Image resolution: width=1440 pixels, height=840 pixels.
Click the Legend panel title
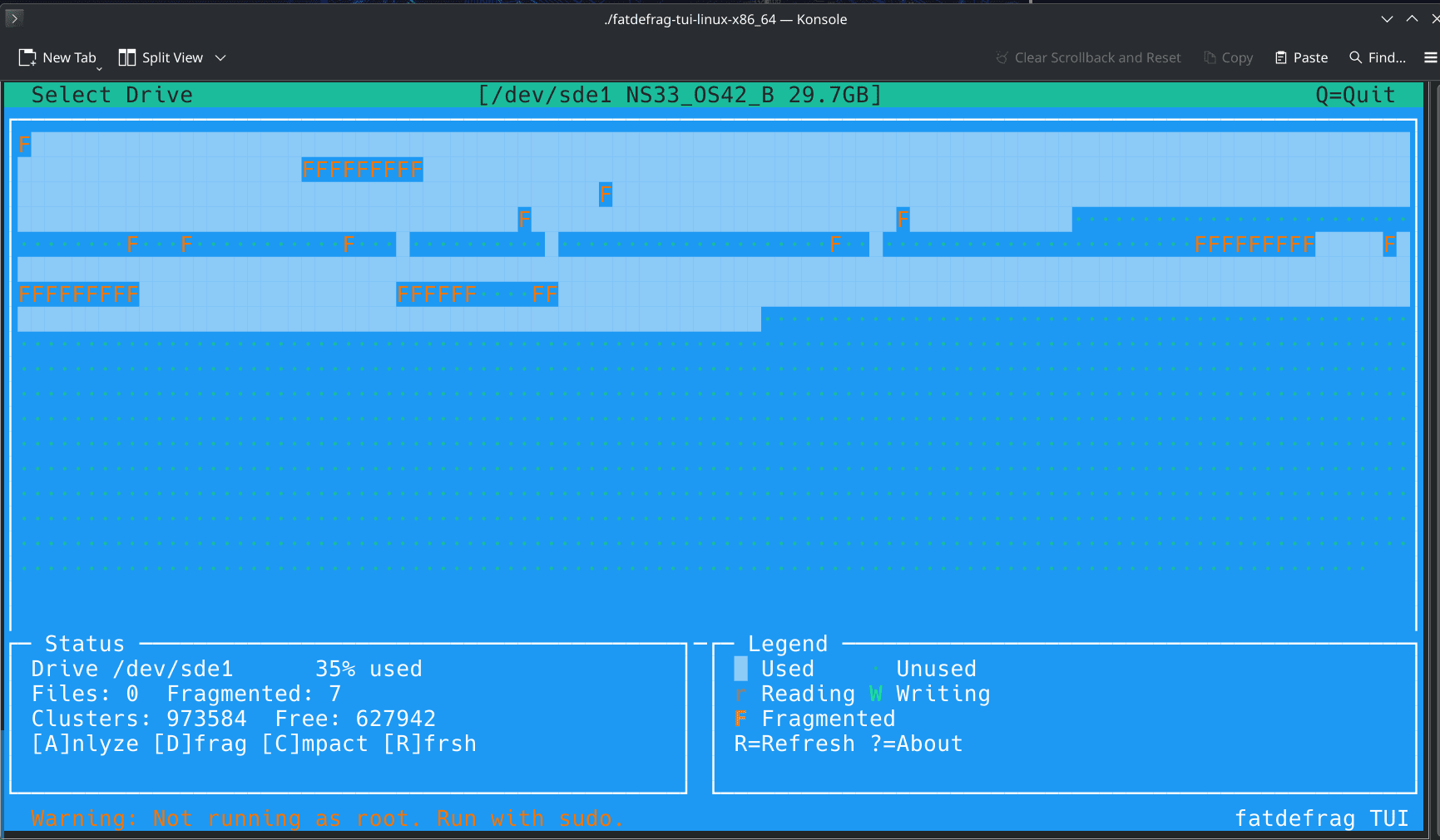[x=788, y=644]
